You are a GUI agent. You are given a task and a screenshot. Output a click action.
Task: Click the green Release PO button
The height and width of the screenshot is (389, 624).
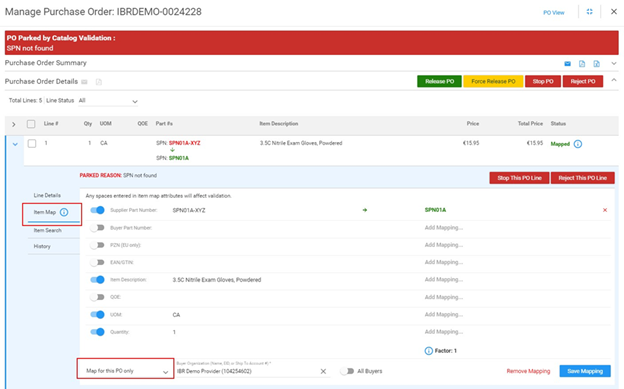(x=439, y=81)
